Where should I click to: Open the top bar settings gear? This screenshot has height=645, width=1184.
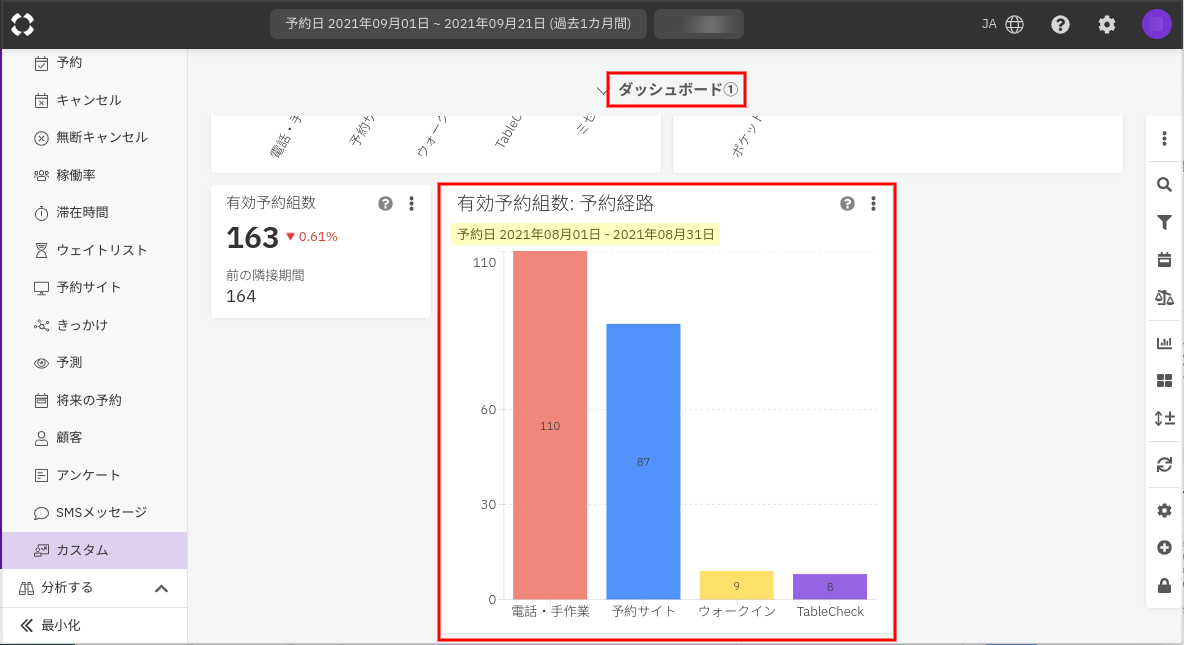pyautogui.click(x=1107, y=25)
